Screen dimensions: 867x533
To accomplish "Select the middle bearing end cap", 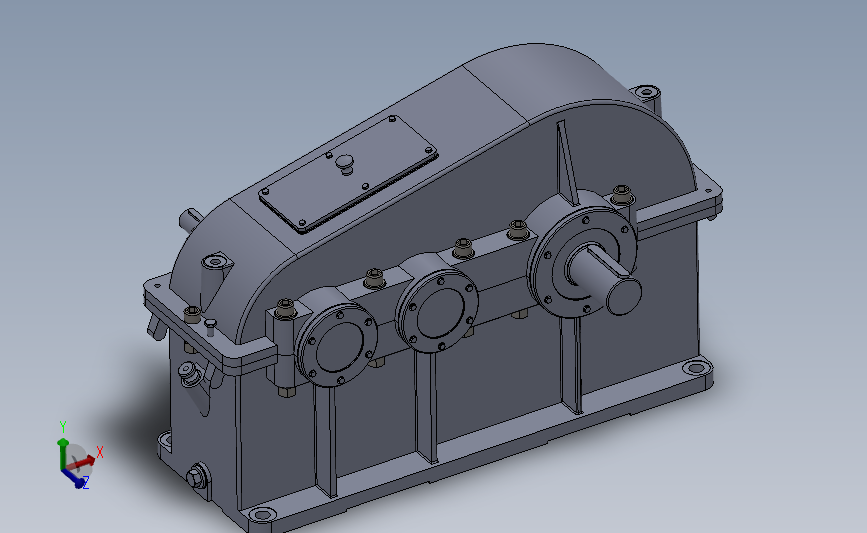I will (x=437, y=312).
